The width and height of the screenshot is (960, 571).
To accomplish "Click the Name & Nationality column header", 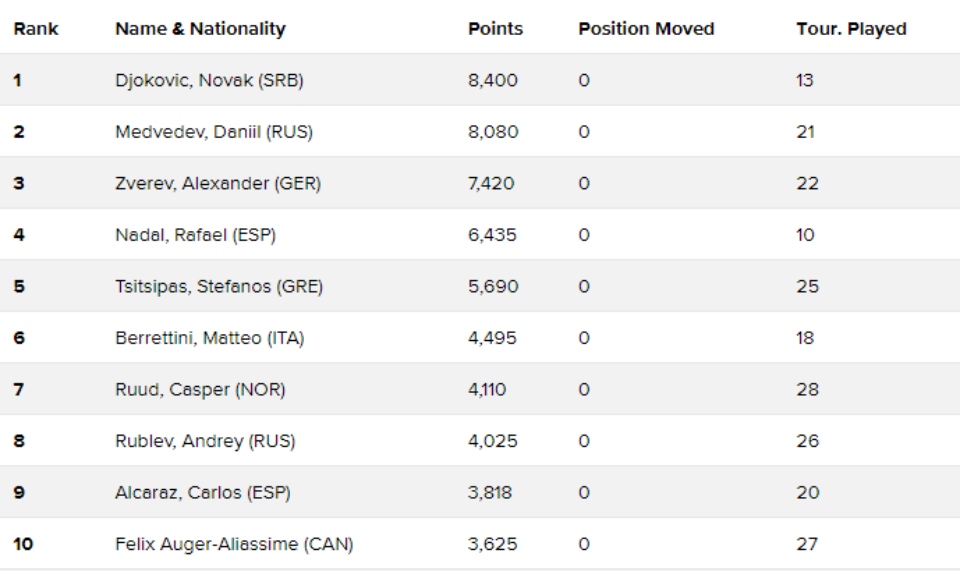I will (x=200, y=29).
